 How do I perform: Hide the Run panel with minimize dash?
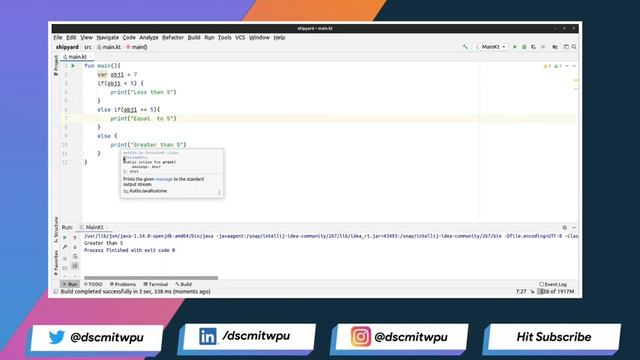coord(574,227)
